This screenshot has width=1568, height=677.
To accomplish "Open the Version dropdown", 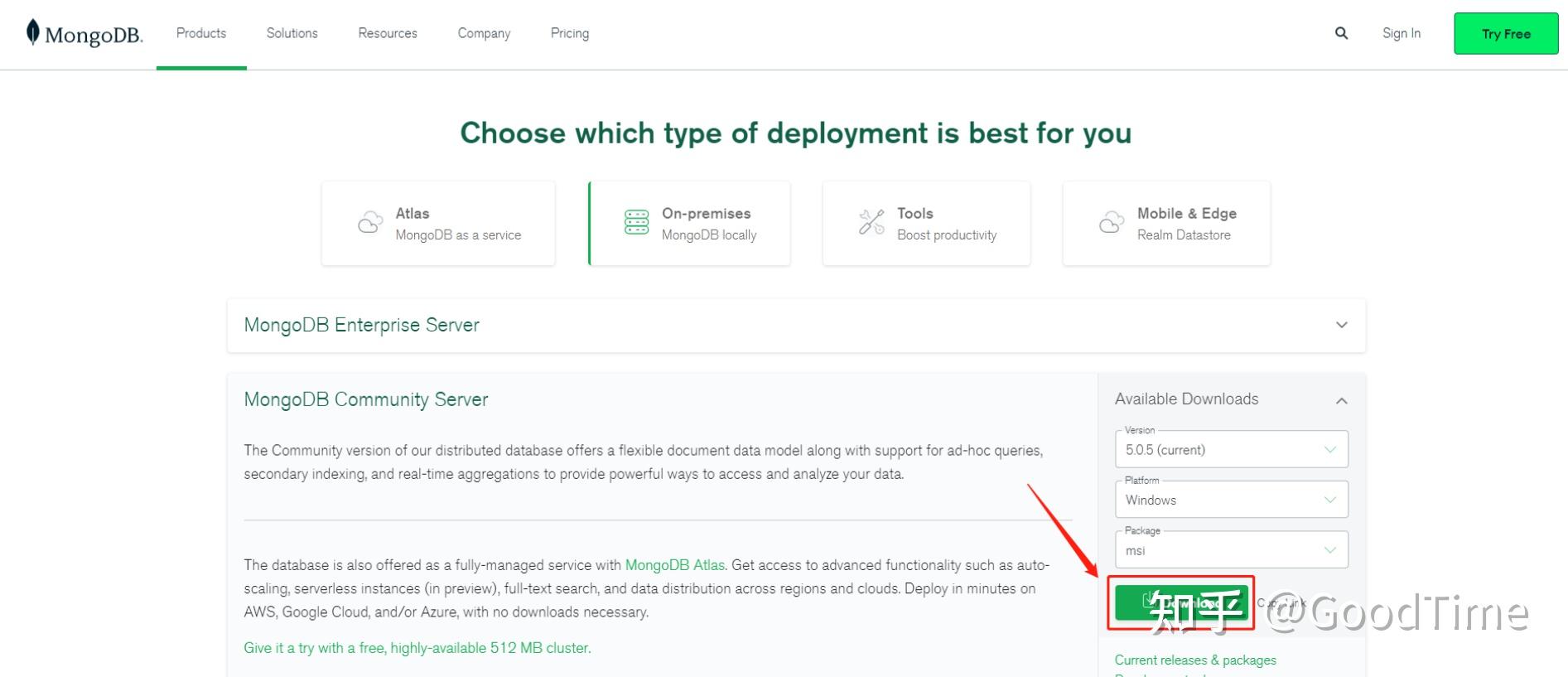I will [x=1231, y=450].
